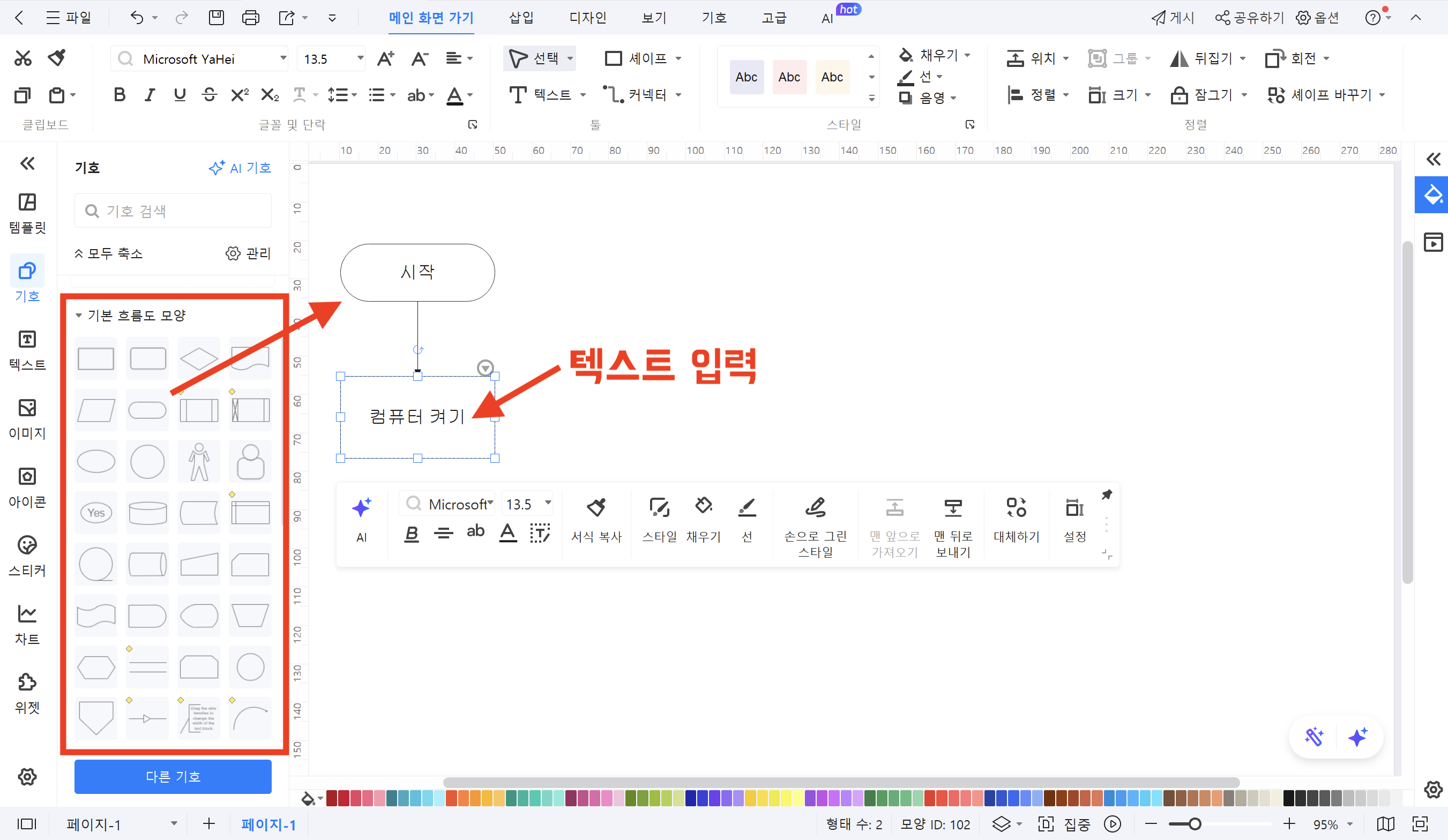Open the 디자인 ribbon tab
This screenshot has height=840, width=1448.
pos(587,18)
